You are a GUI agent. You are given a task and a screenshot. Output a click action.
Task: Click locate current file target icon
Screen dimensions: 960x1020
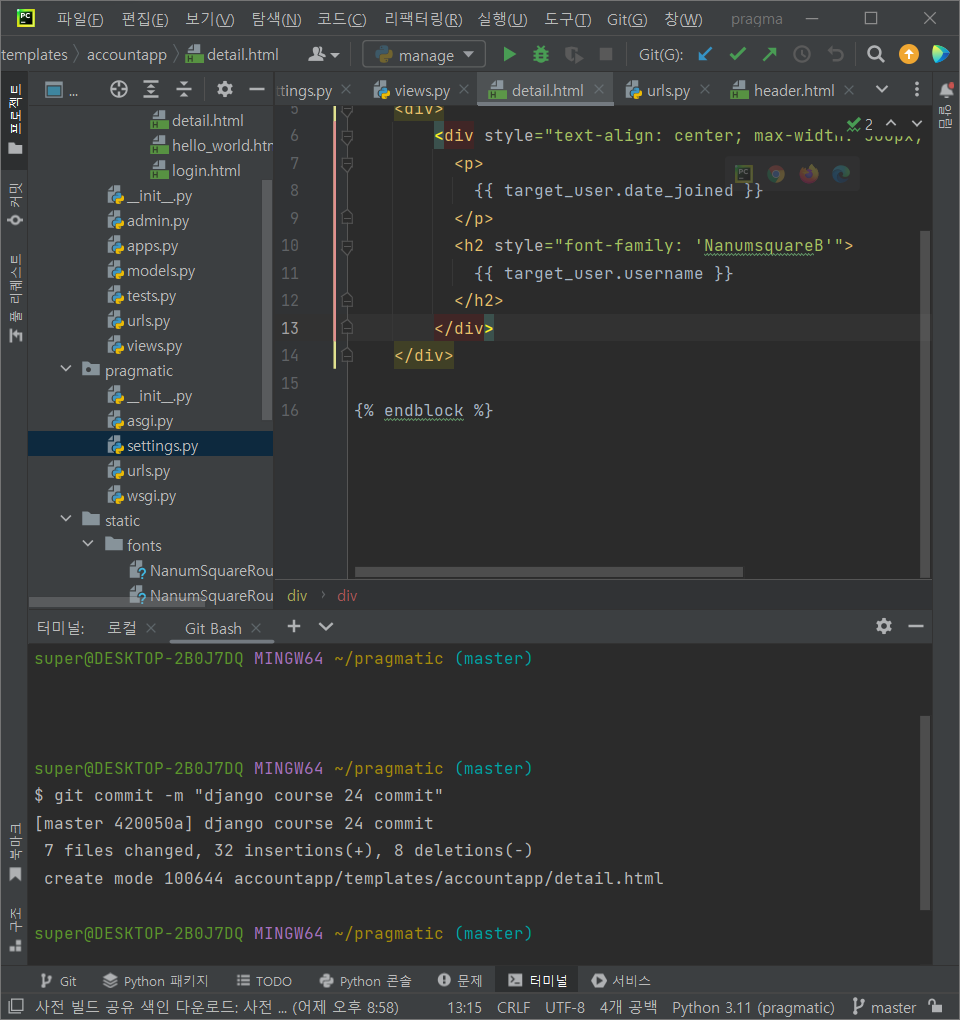click(119, 89)
